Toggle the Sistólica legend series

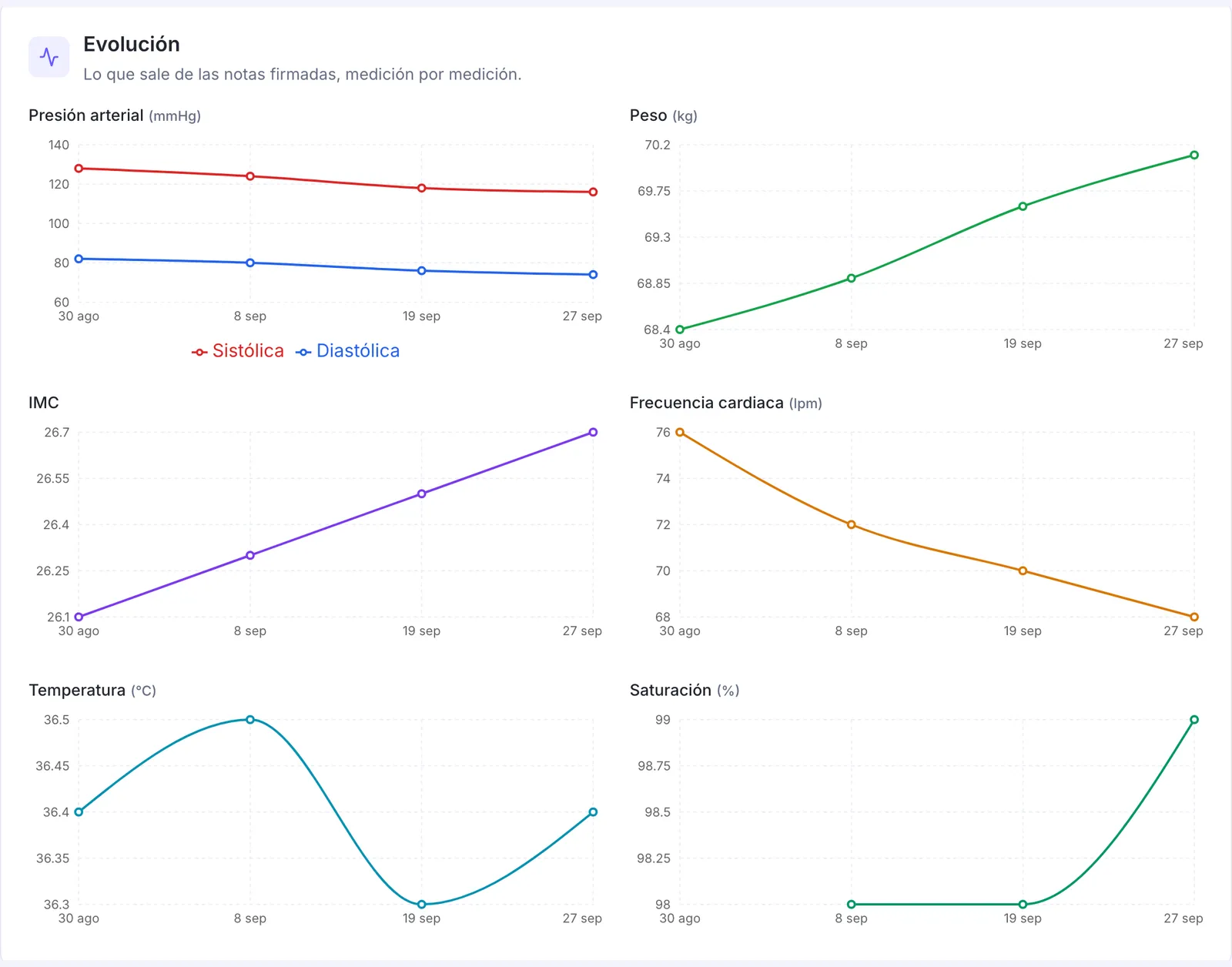pos(238,351)
